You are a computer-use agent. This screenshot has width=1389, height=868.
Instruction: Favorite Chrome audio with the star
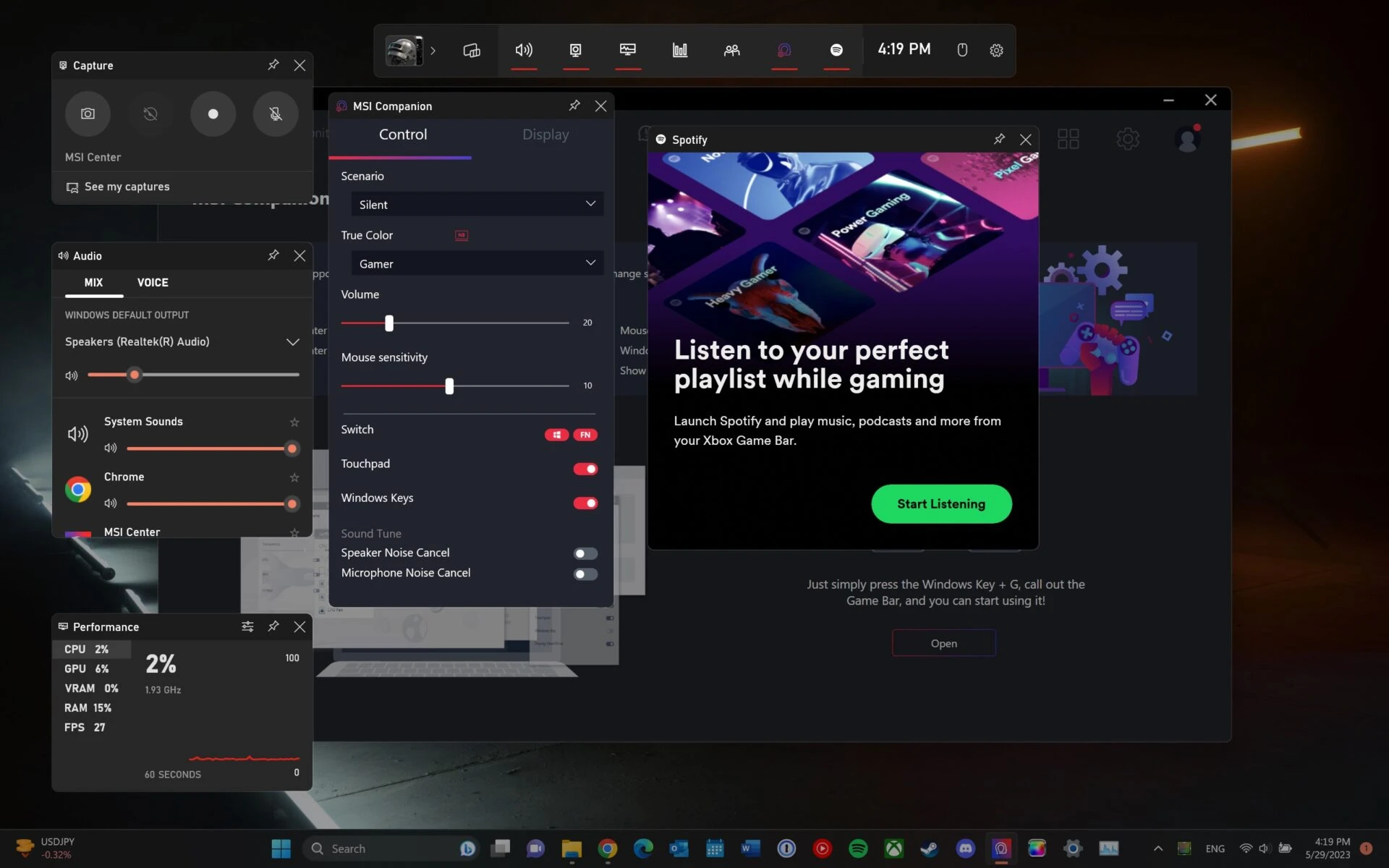click(x=294, y=477)
